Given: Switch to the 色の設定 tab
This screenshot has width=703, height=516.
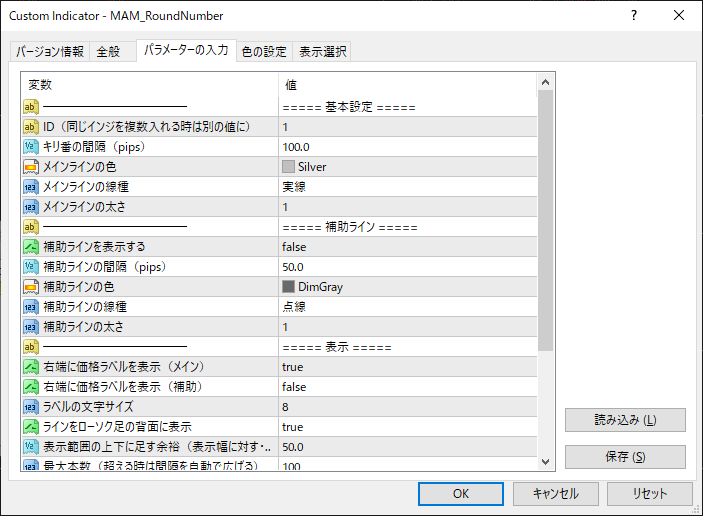Looking at the screenshot, I should (264, 52).
